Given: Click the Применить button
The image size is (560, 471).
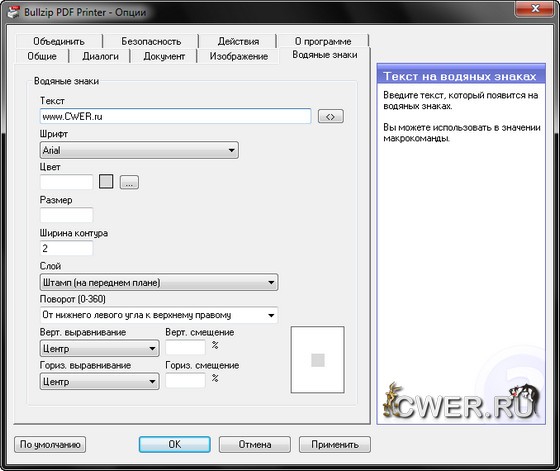Looking at the screenshot, I should [335, 445].
